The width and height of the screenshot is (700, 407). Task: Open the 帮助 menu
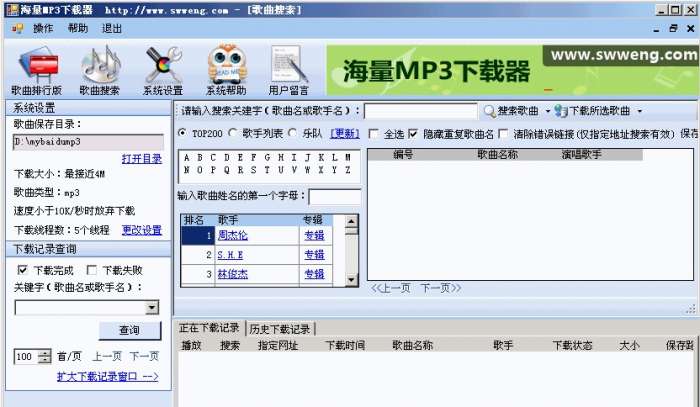coord(78,29)
